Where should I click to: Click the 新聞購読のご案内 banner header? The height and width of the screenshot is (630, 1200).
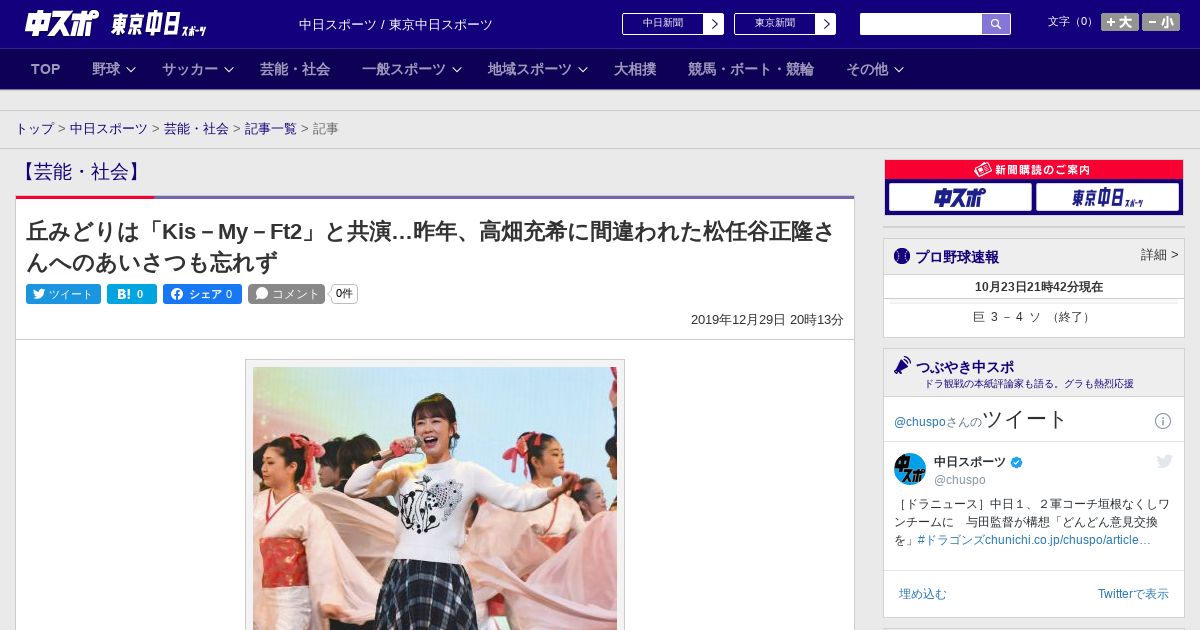coord(1034,170)
